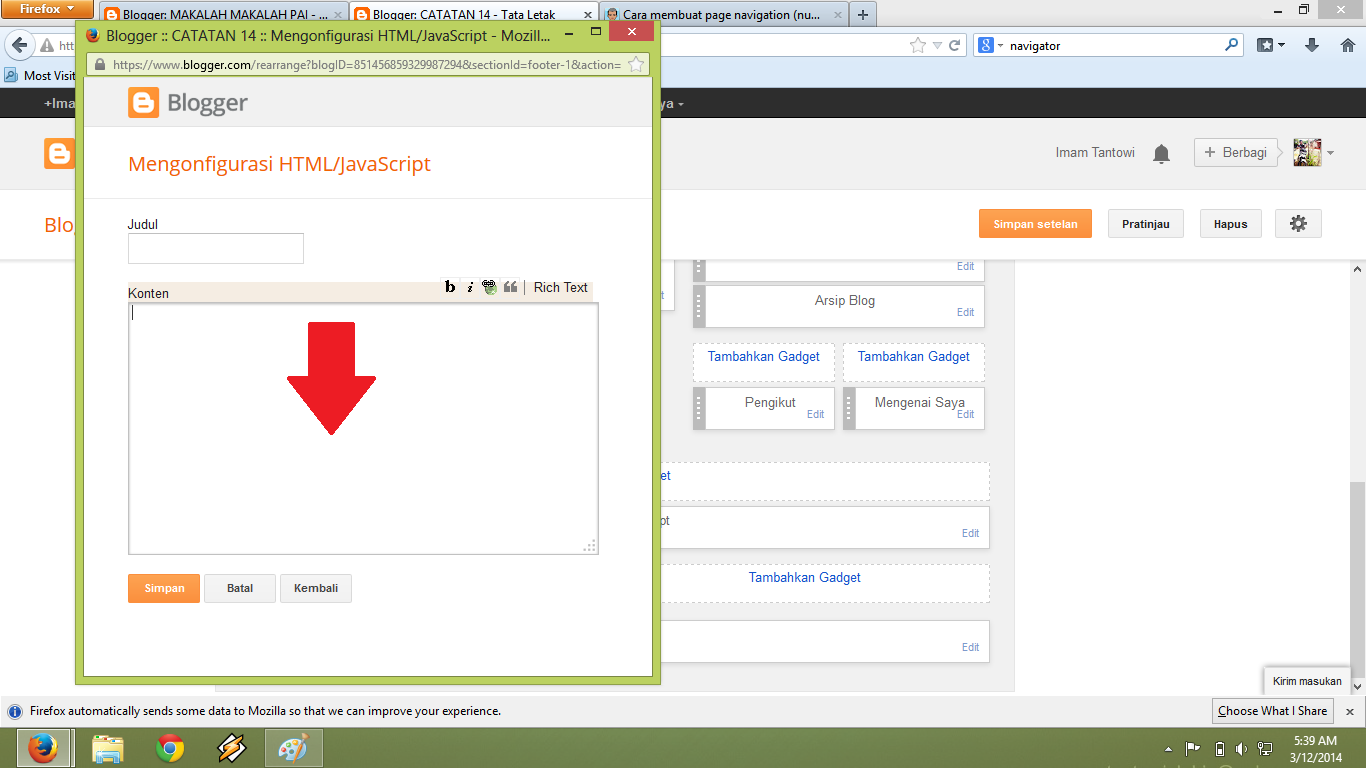Click the Firefox taskbar icon
The width and height of the screenshot is (1366, 768).
pos(42,748)
